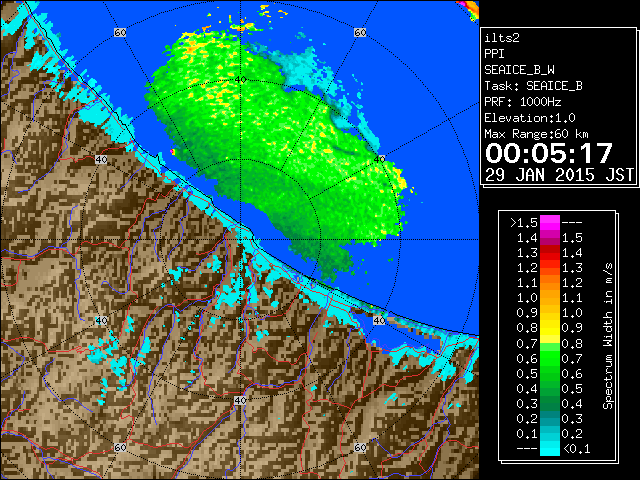Pick the bright green swatch beside left "0.6"
The image size is (640, 480).
550,358
